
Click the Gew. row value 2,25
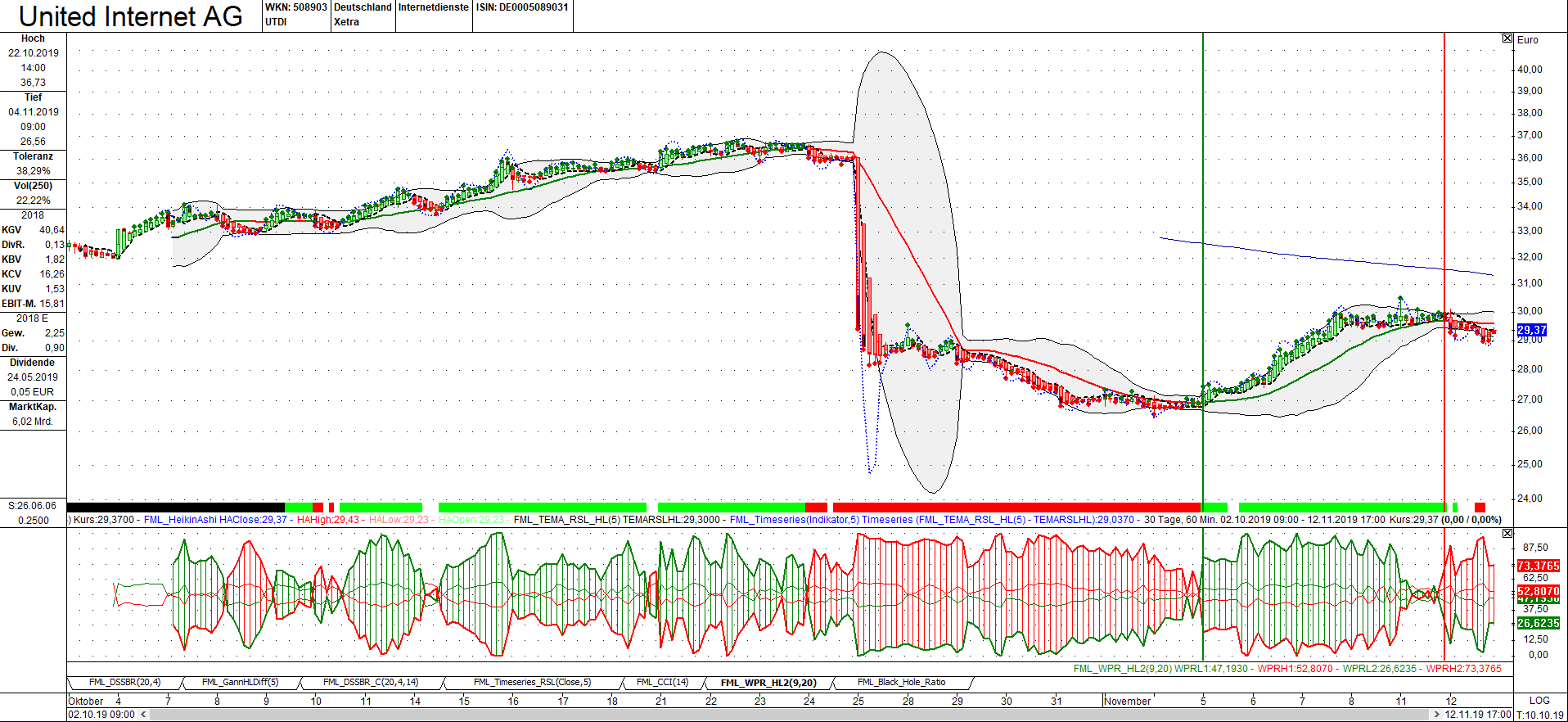(x=55, y=333)
